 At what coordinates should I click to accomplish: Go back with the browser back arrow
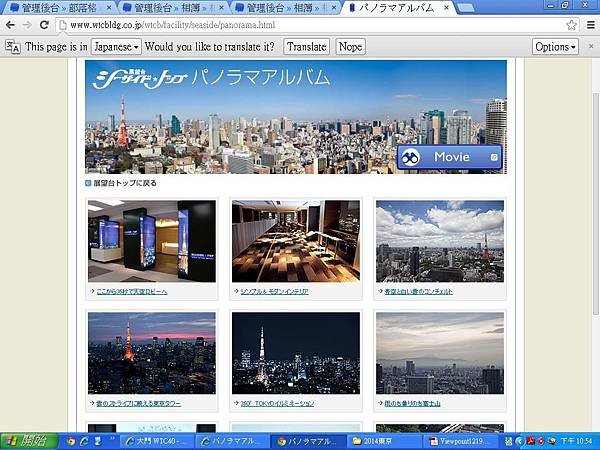pos(10,25)
